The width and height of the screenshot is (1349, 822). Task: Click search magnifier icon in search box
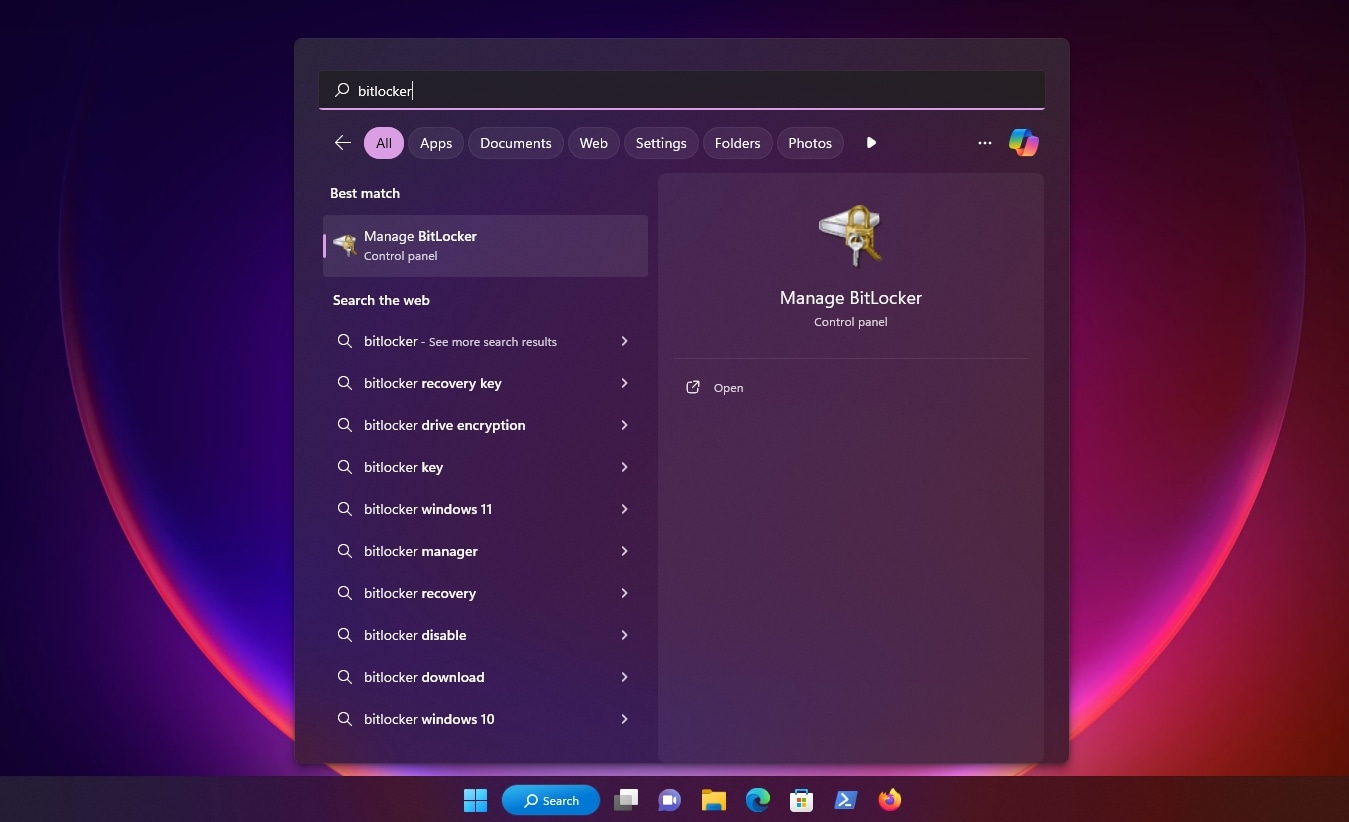coord(342,91)
